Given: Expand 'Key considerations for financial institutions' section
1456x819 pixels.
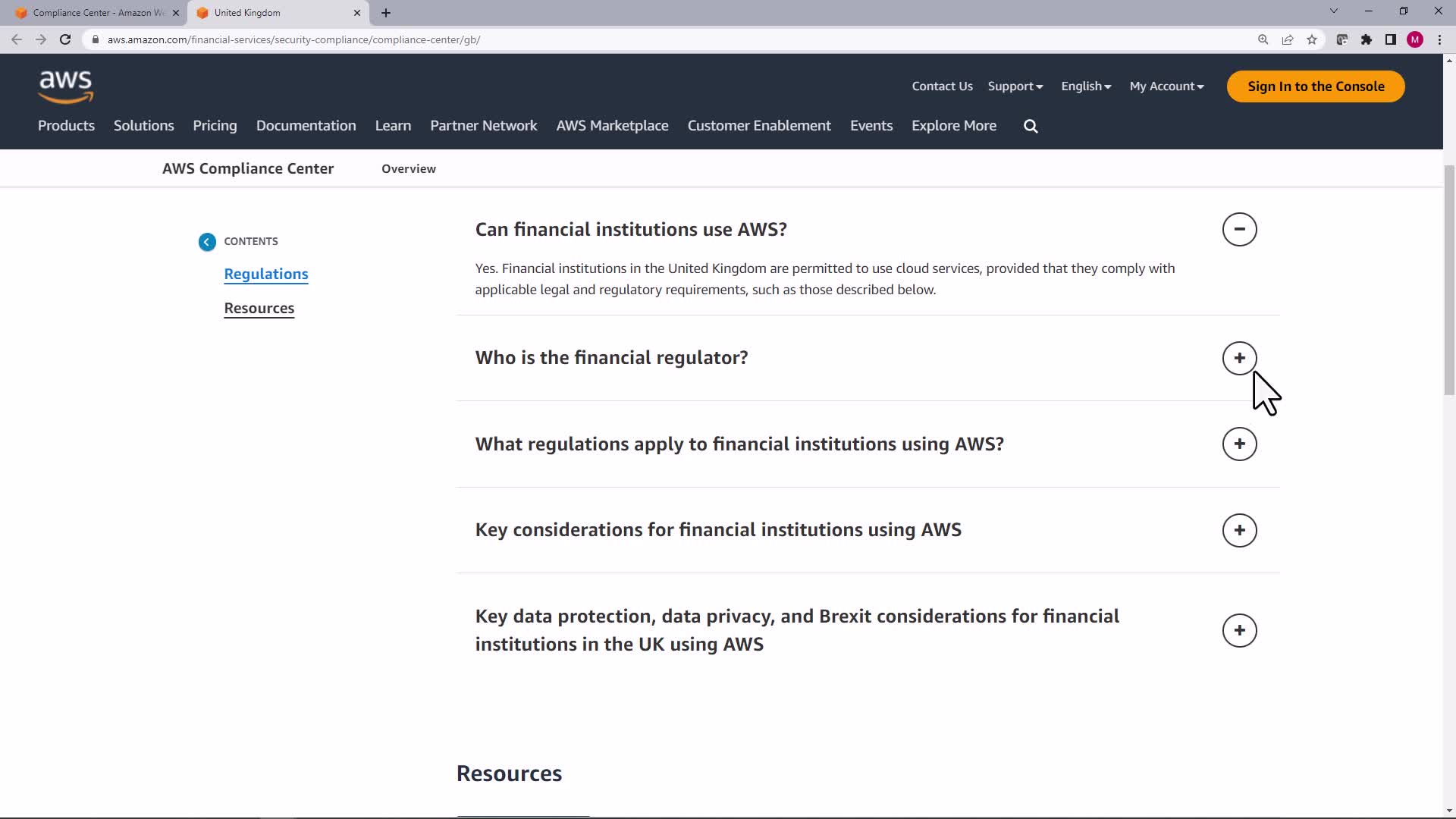Looking at the screenshot, I should (1239, 530).
